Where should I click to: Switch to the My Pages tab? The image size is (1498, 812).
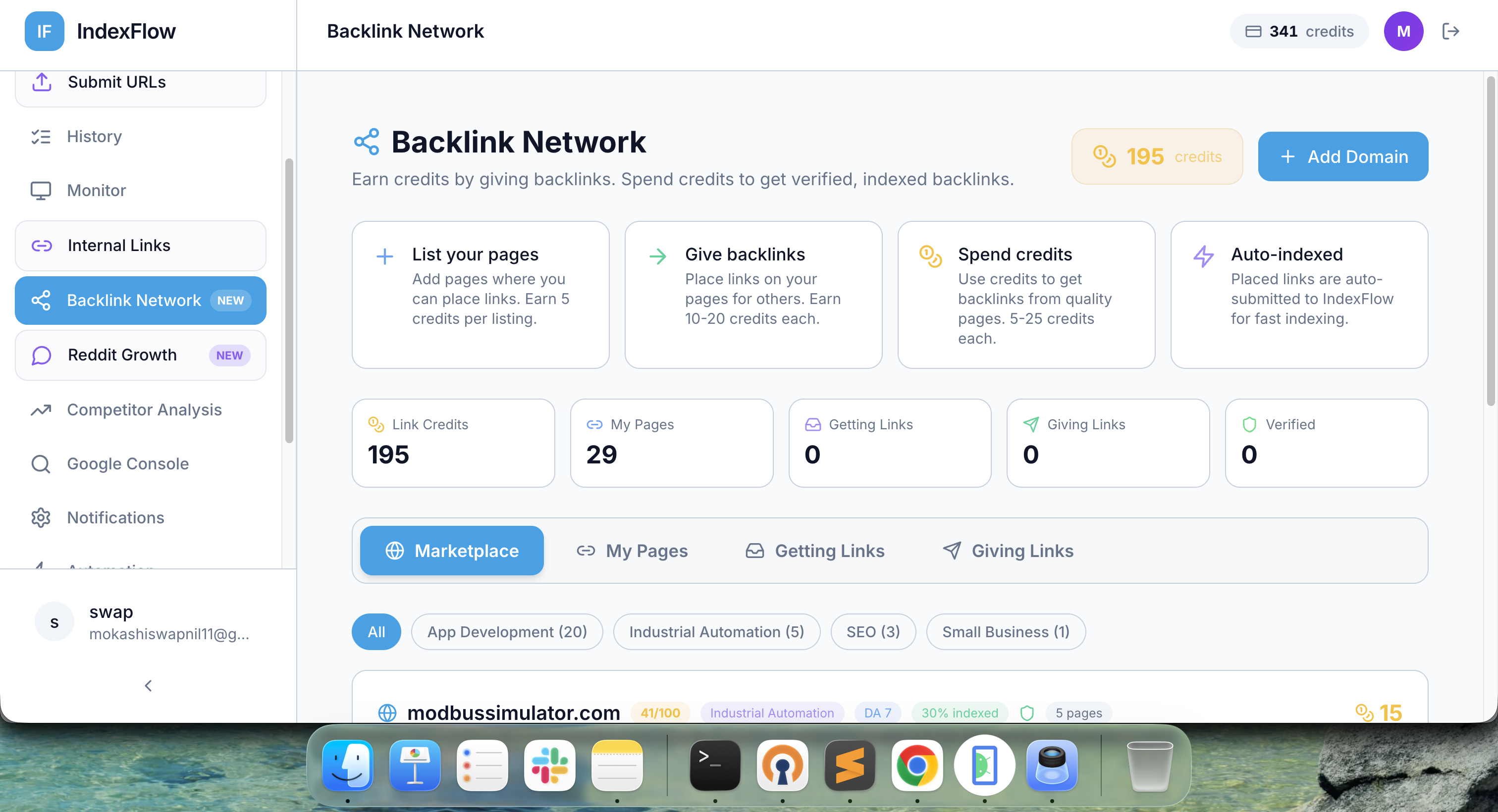click(x=632, y=551)
